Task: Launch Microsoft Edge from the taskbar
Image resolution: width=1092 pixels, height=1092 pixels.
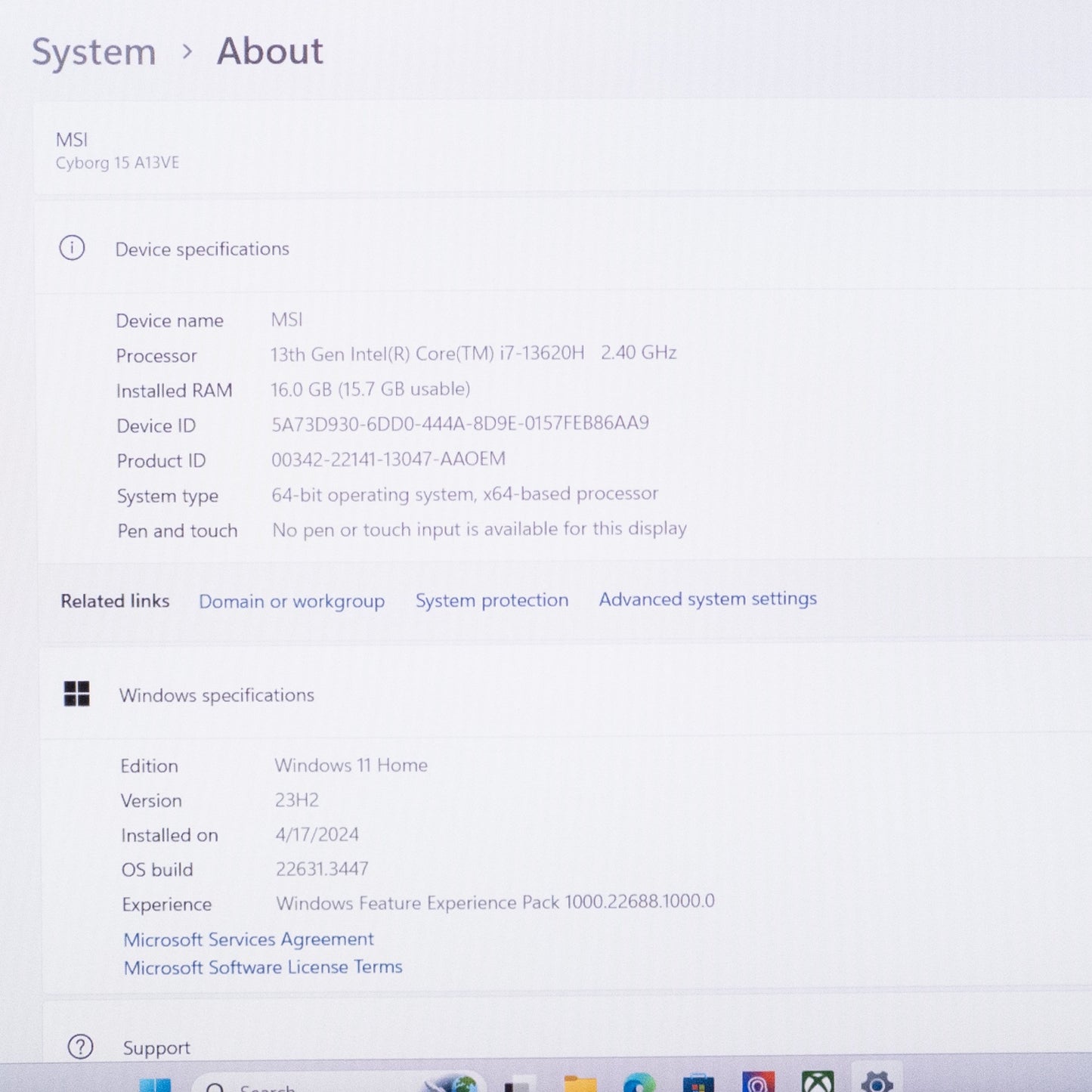Action: point(639,1084)
